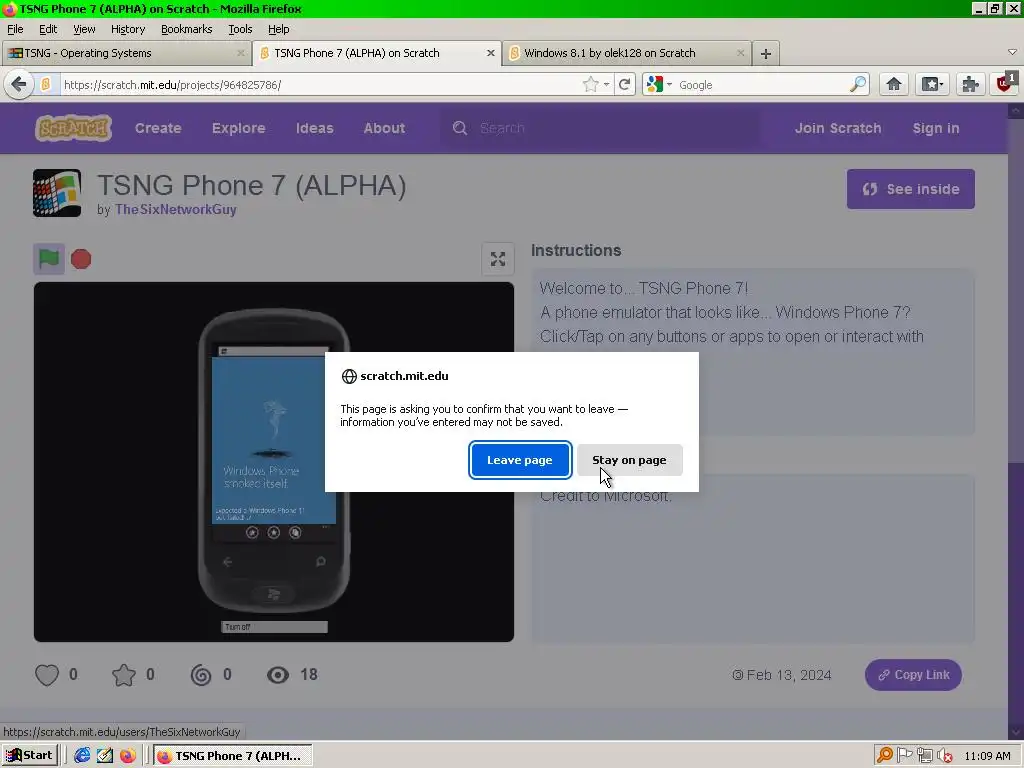Open the Bookmarks menu
This screenshot has height=768, width=1024.
[x=186, y=29]
